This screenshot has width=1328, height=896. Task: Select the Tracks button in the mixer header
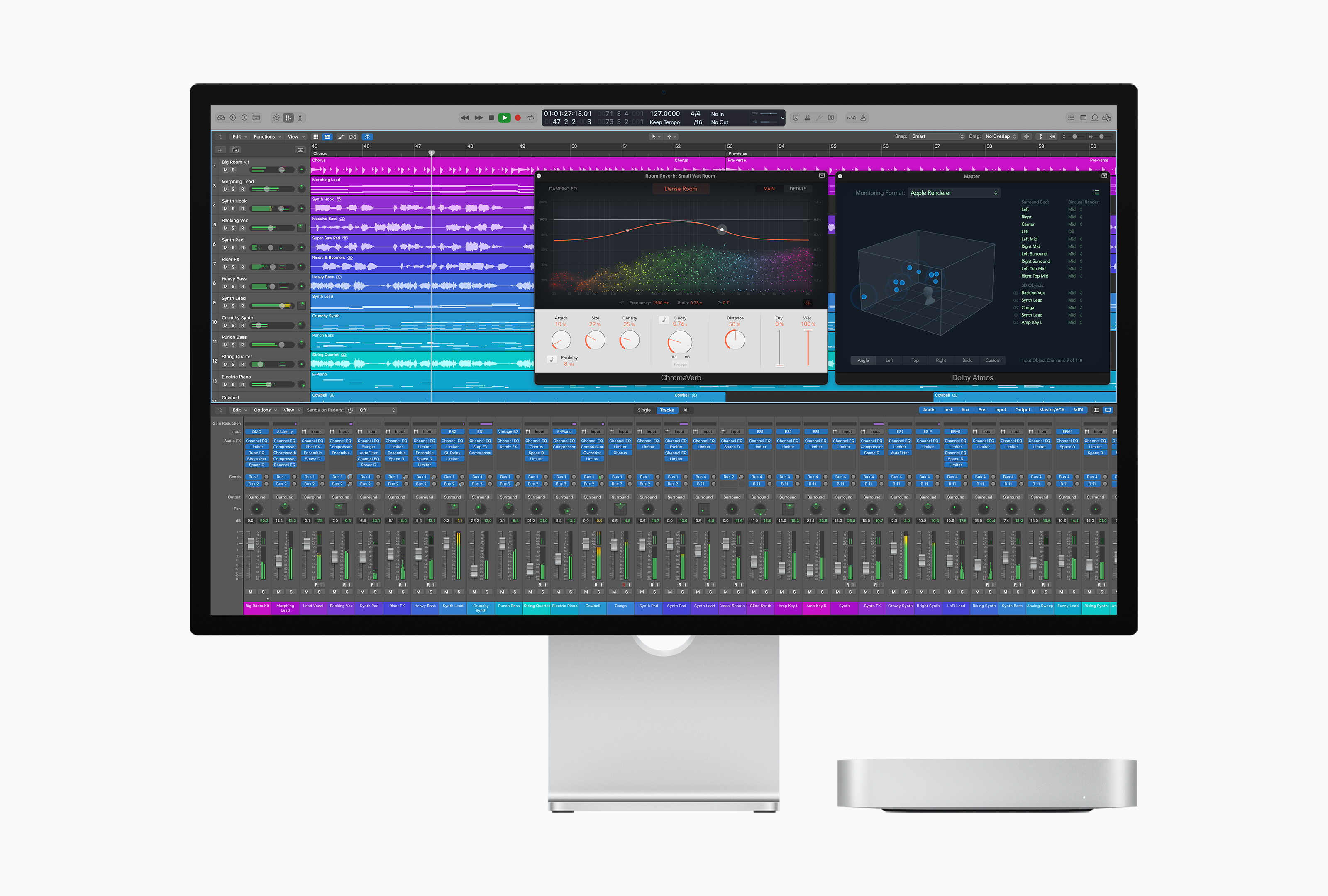click(667, 410)
